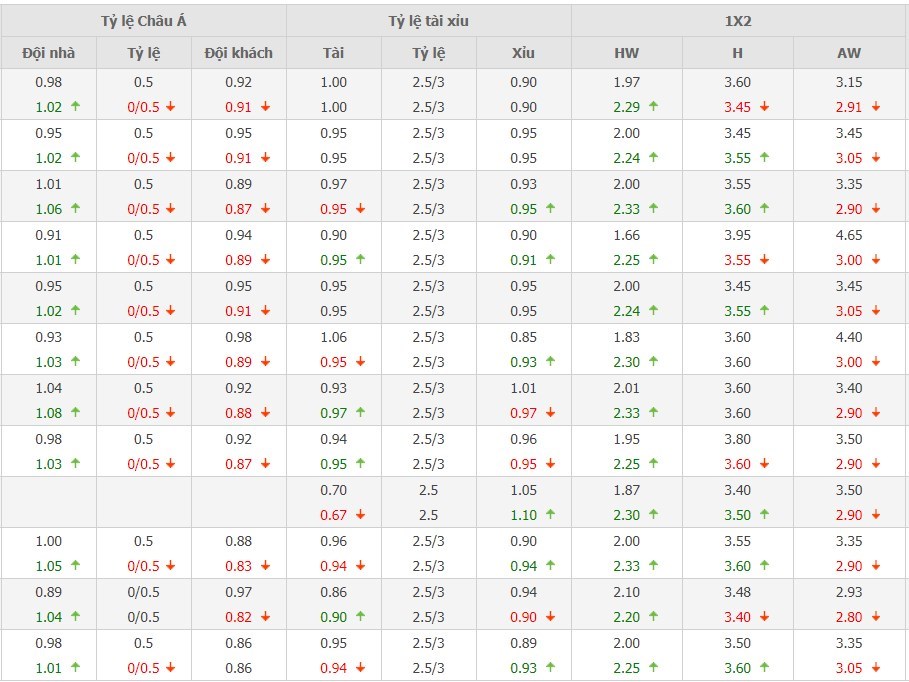Click the green up arrow beside 1.08
Image resolution: width=909 pixels, height=682 pixels.
click(x=75, y=413)
